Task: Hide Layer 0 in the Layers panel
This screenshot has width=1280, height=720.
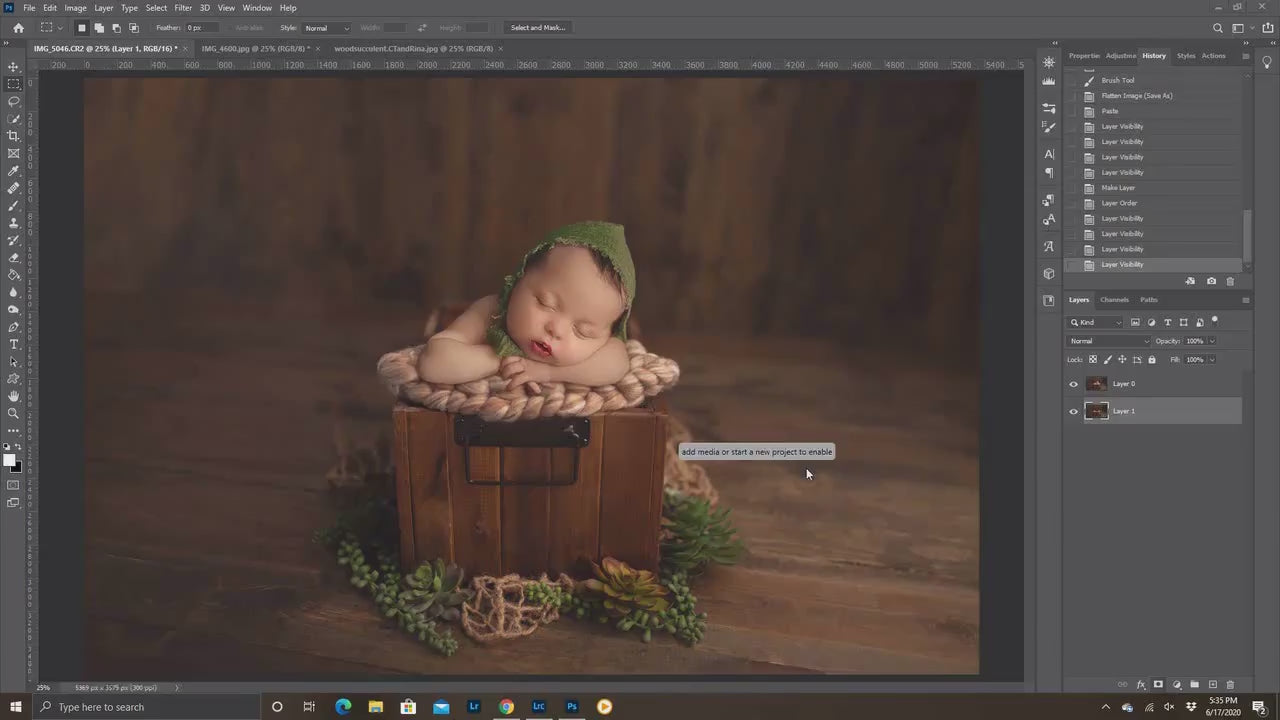Action: [1074, 384]
